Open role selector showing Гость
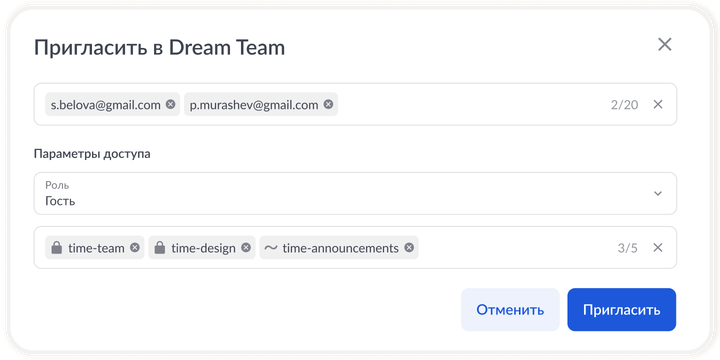 (355, 193)
